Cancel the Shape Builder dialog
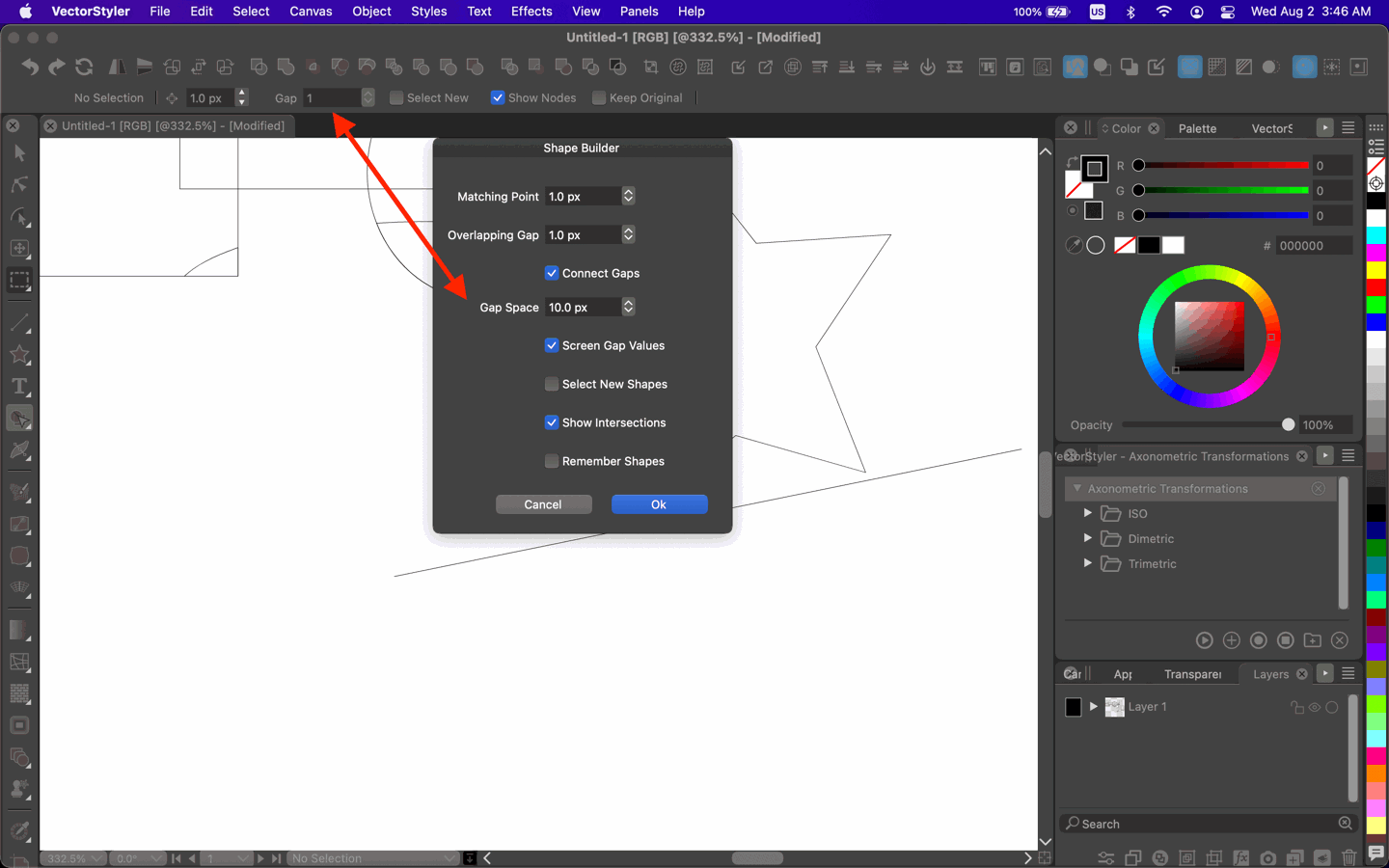Image resolution: width=1389 pixels, height=868 pixels. (543, 504)
